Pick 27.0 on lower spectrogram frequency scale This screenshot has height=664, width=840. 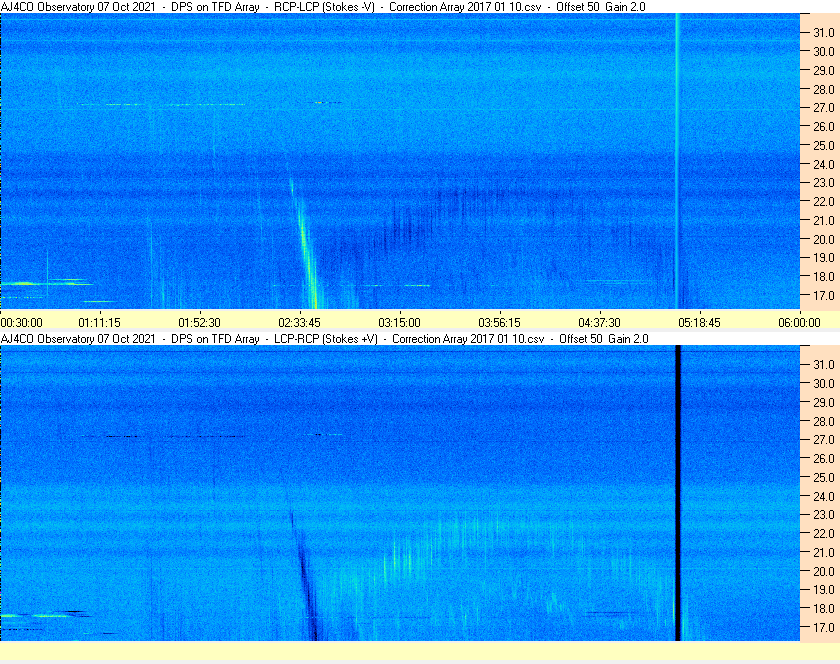[x=824, y=439]
